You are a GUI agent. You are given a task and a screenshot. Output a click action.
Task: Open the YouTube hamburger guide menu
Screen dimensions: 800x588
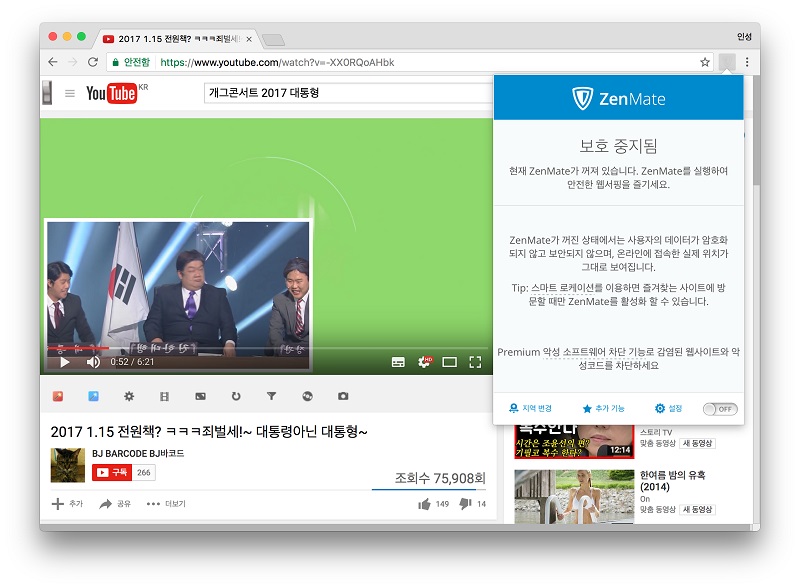70,93
